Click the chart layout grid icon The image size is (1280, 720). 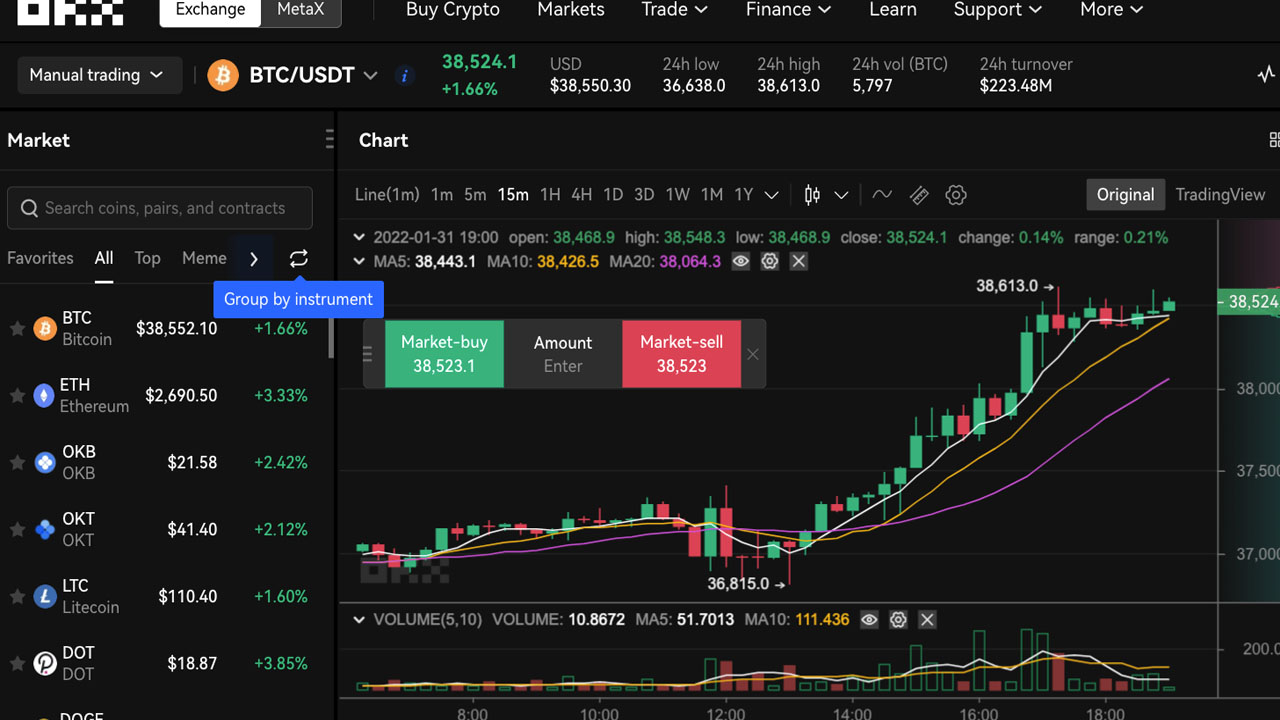[x=1274, y=140]
